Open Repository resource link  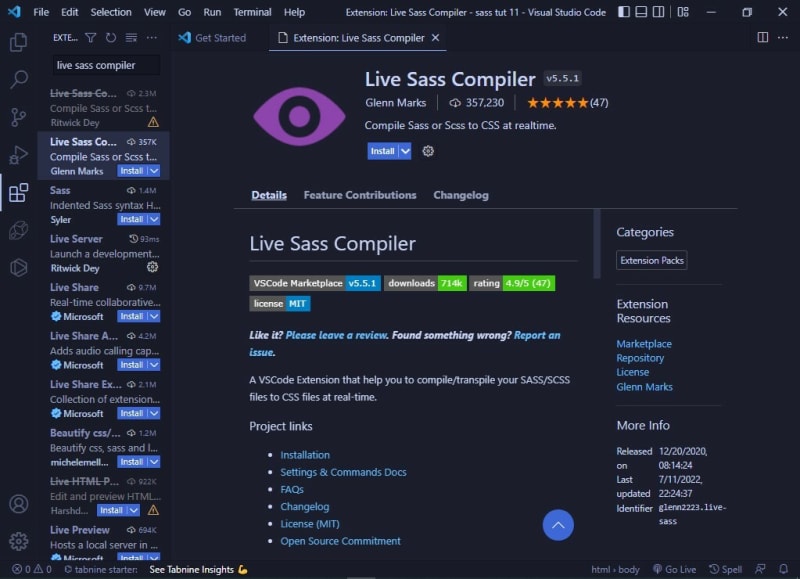tap(640, 358)
